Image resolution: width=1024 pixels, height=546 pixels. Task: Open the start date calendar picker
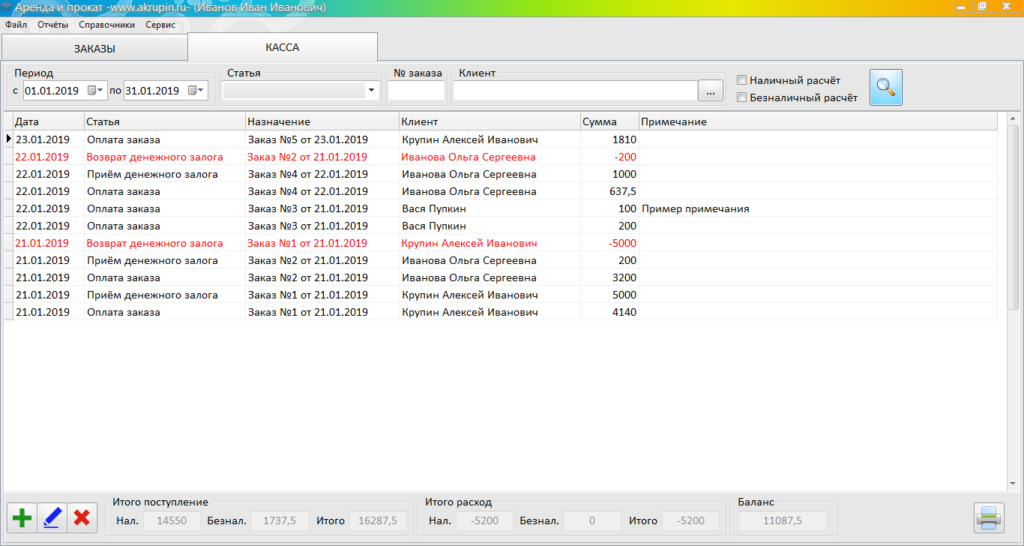click(x=93, y=91)
